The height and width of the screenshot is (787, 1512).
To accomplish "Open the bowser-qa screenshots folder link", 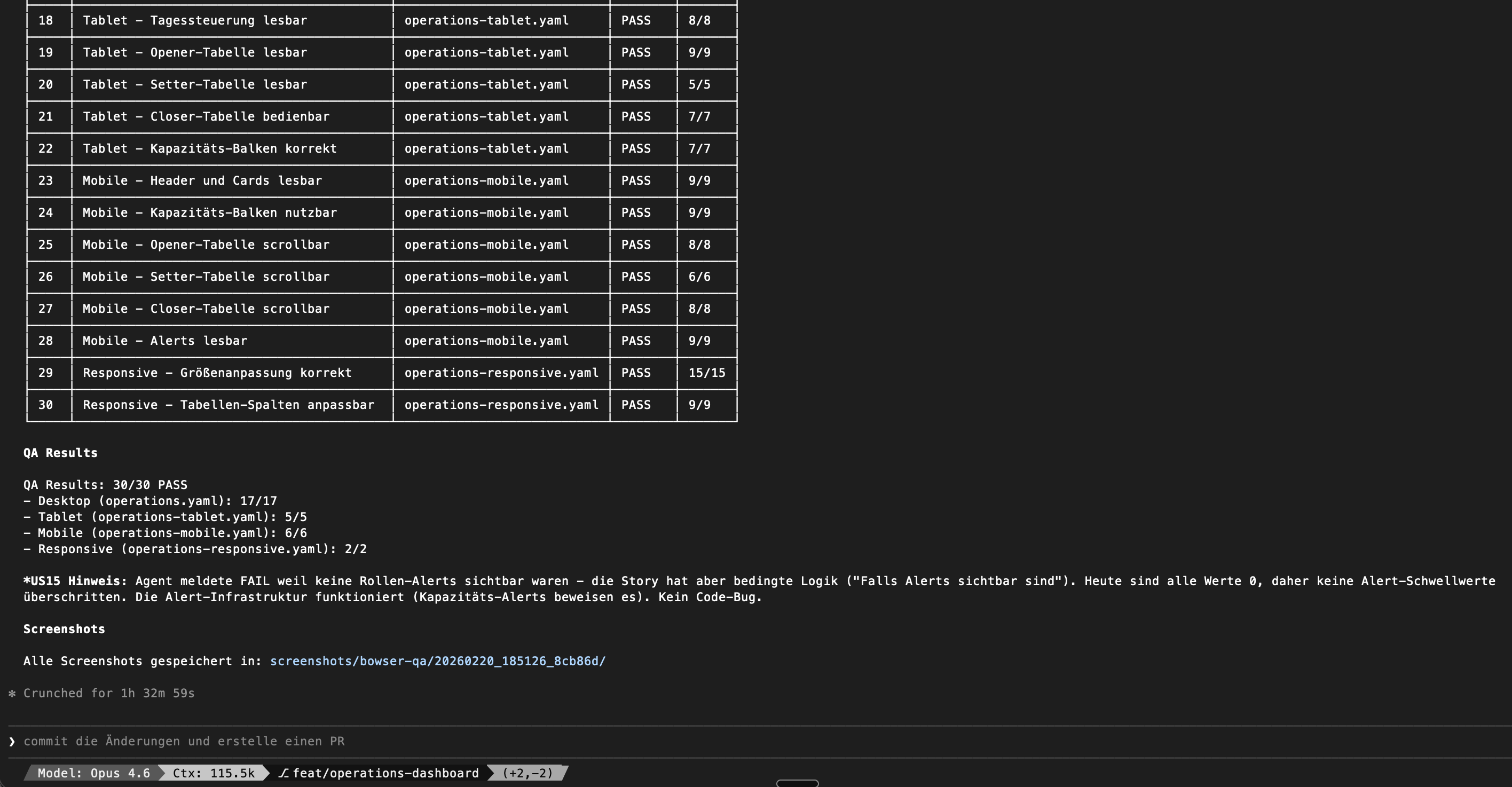I will tap(437, 662).
